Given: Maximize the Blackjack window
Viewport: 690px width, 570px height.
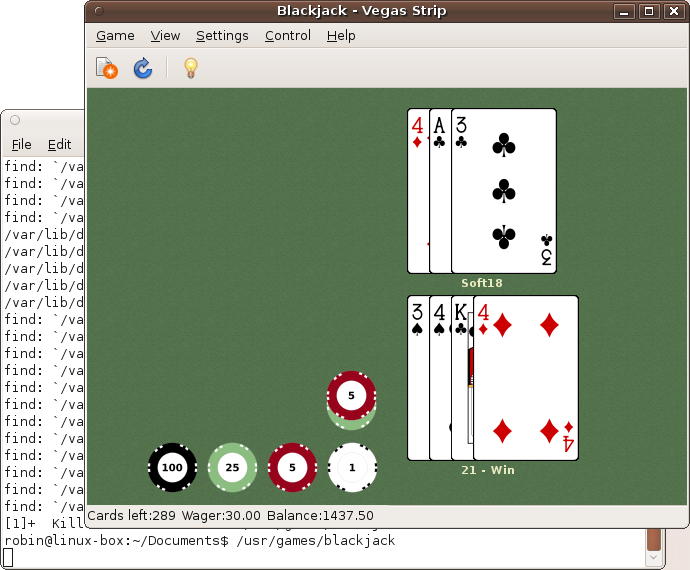Looking at the screenshot, I should coord(649,11).
